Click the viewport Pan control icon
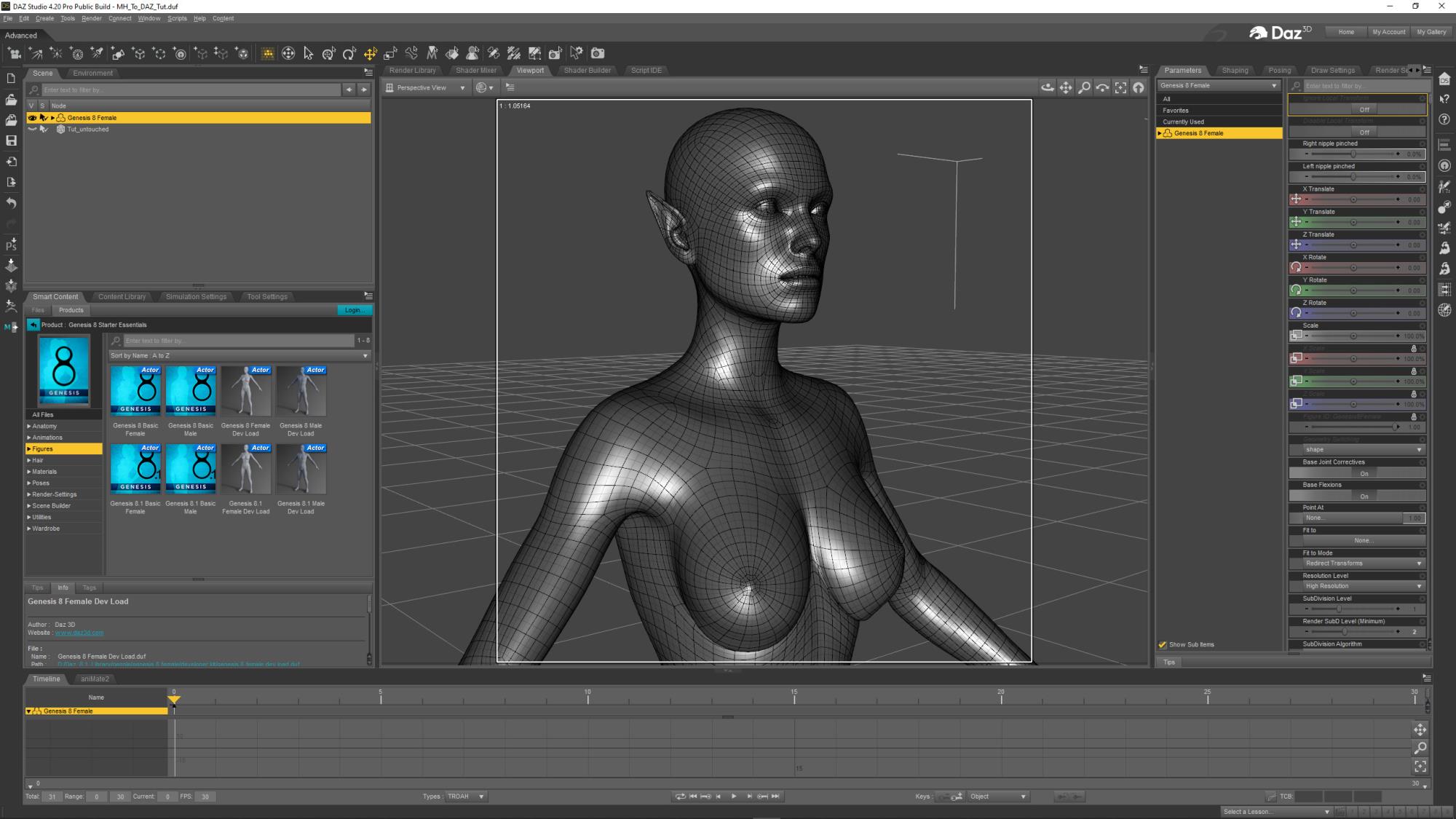The image size is (1456, 819). tap(1066, 87)
